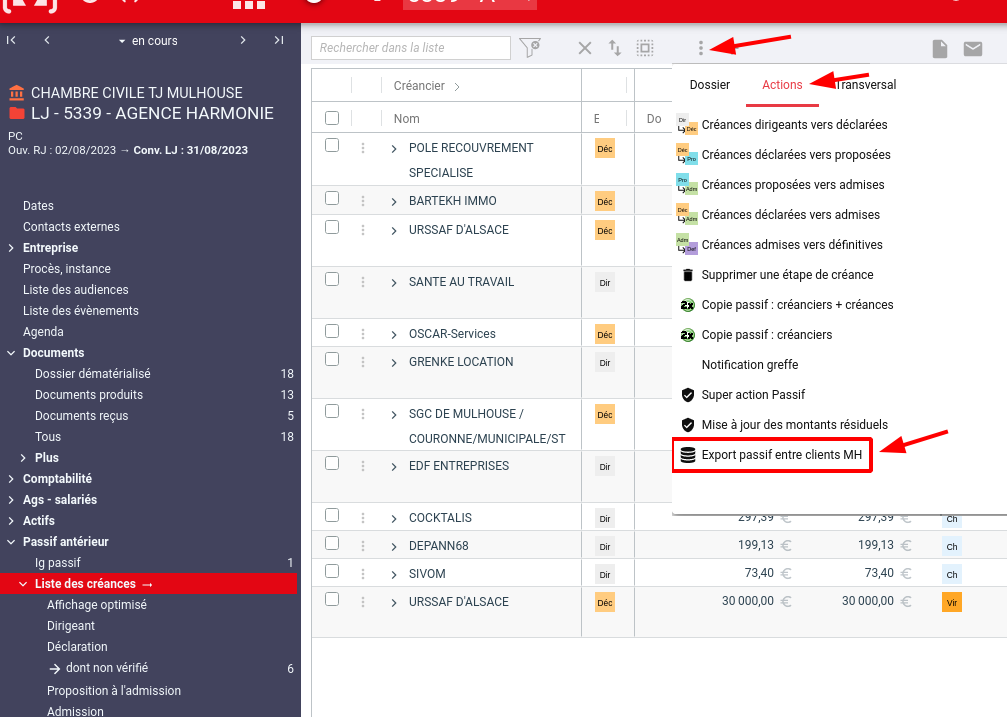Check the DEPANN68 row checkbox
Image resolution: width=1007 pixels, height=717 pixels.
point(332,544)
